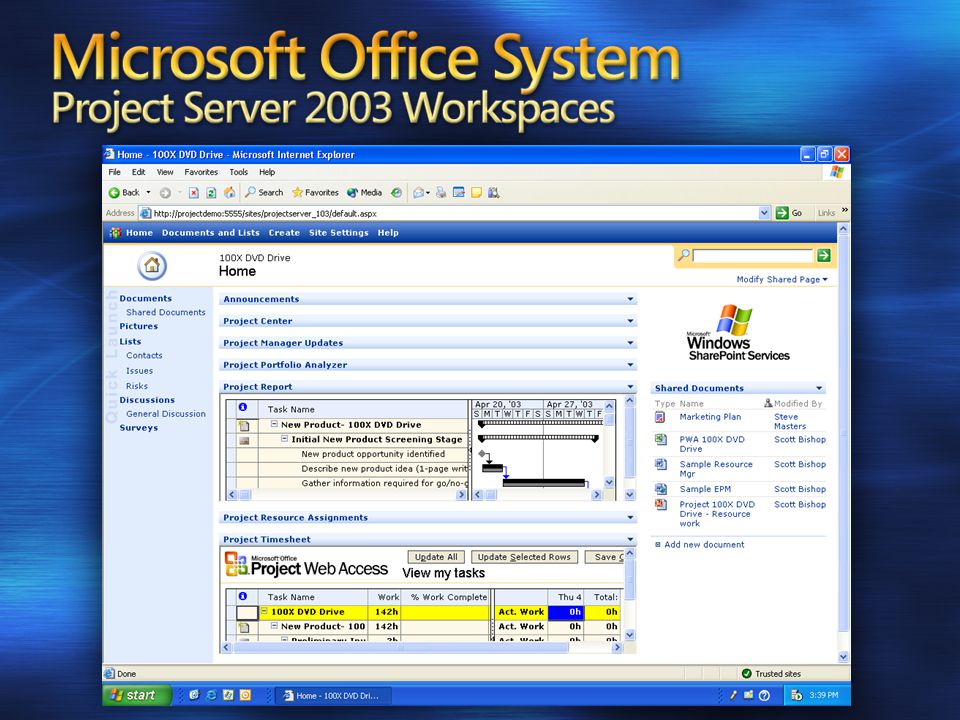This screenshot has height=720, width=960.
Task: Open the Tools menu
Action: 238,172
